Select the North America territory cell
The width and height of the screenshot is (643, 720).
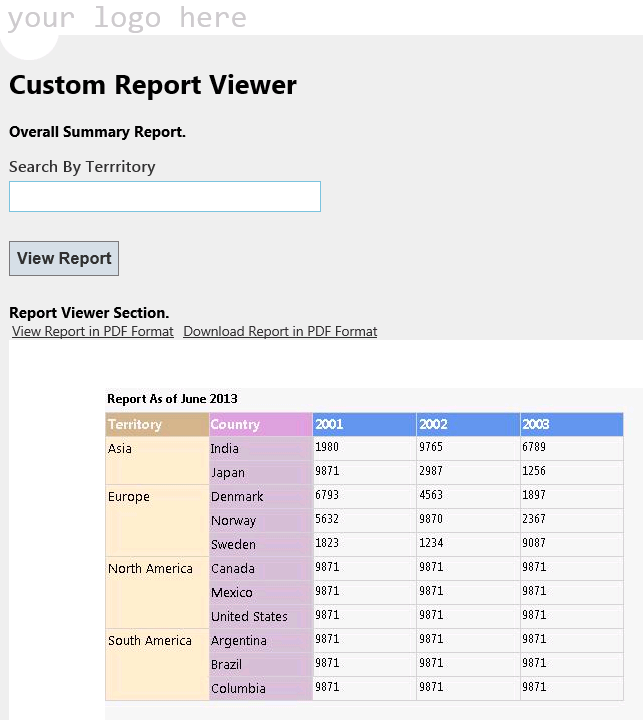pos(157,592)
